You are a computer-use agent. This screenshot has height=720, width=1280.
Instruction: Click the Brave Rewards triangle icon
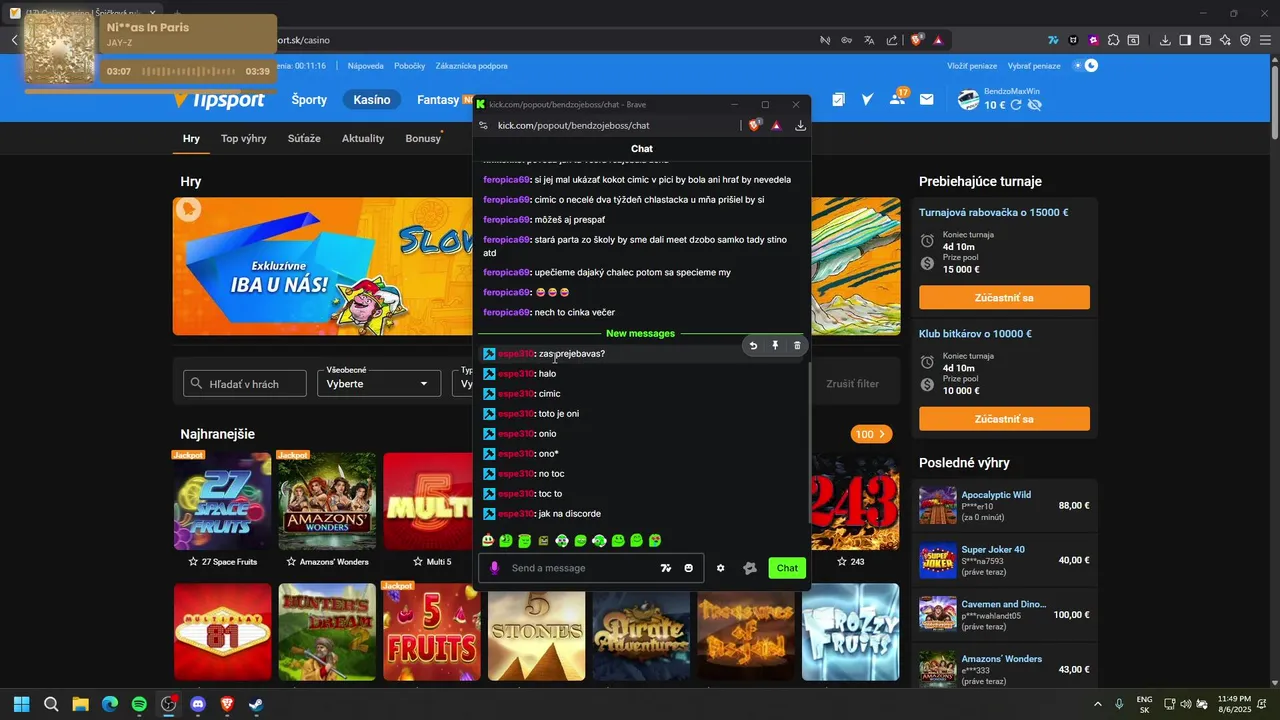pos(938,40)
